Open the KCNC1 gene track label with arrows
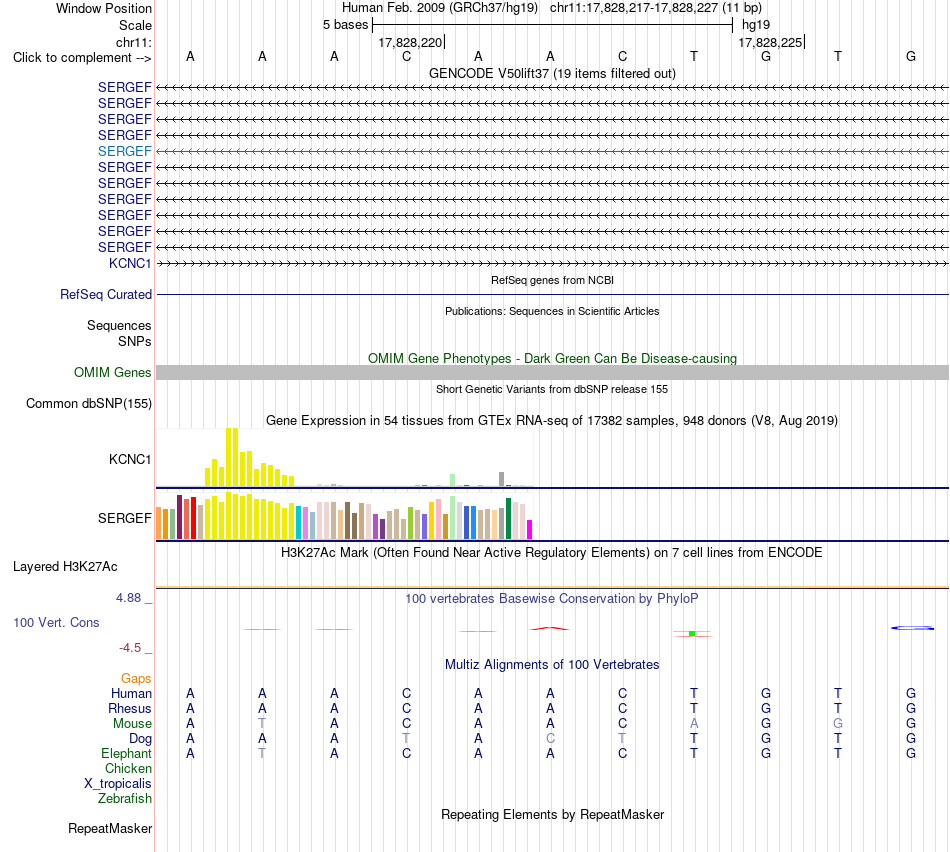 pos(130,263)
